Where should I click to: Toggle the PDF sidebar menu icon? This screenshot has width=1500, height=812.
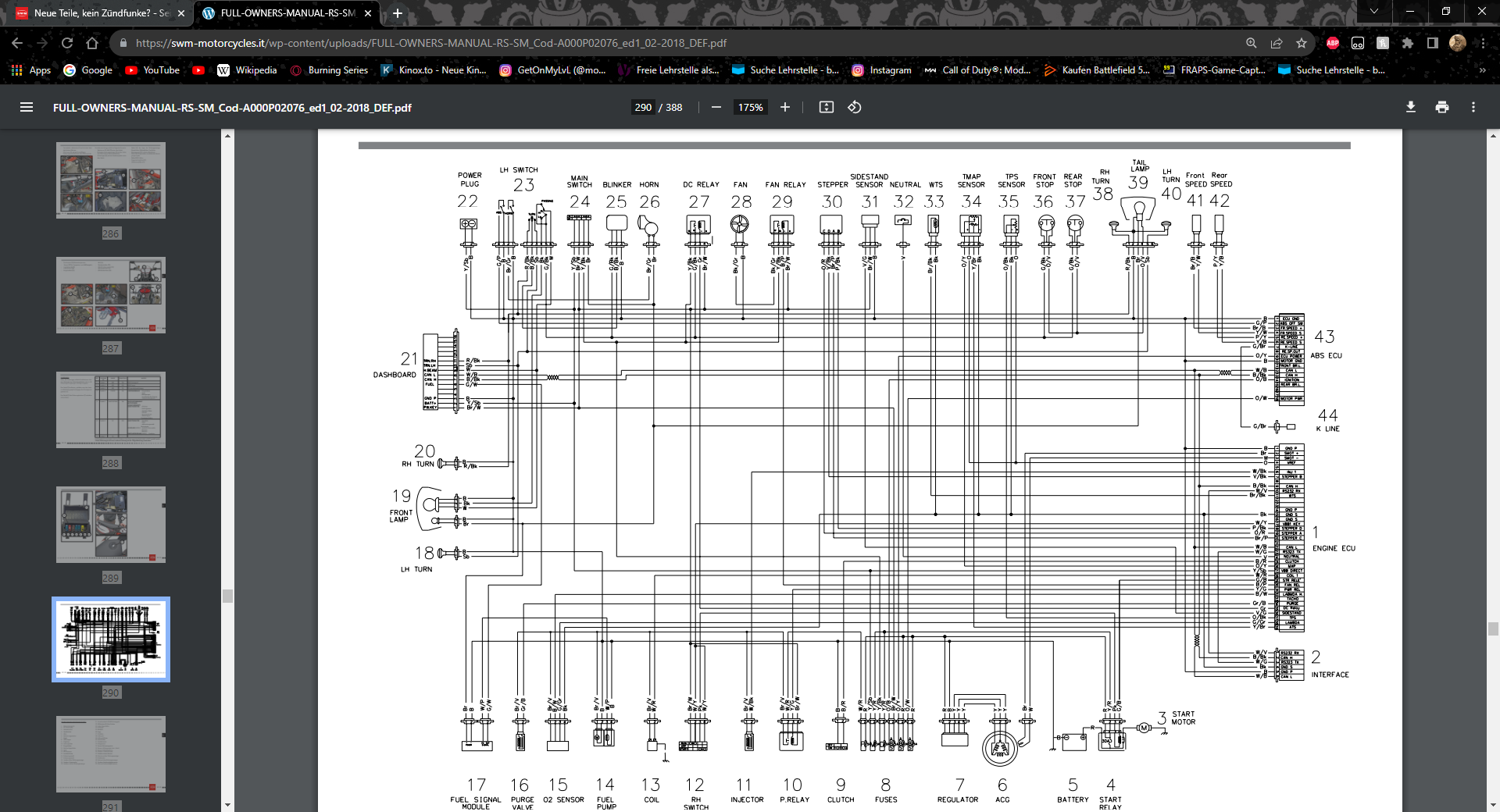tap(27, 108)
